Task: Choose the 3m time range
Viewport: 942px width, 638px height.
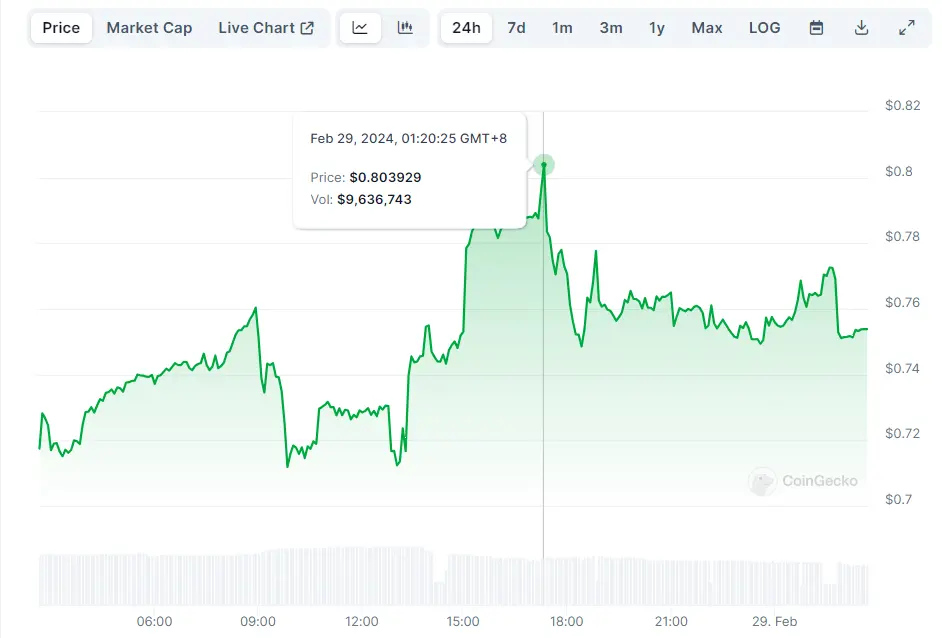Action: pyautogui.click(x=610, y=28)
